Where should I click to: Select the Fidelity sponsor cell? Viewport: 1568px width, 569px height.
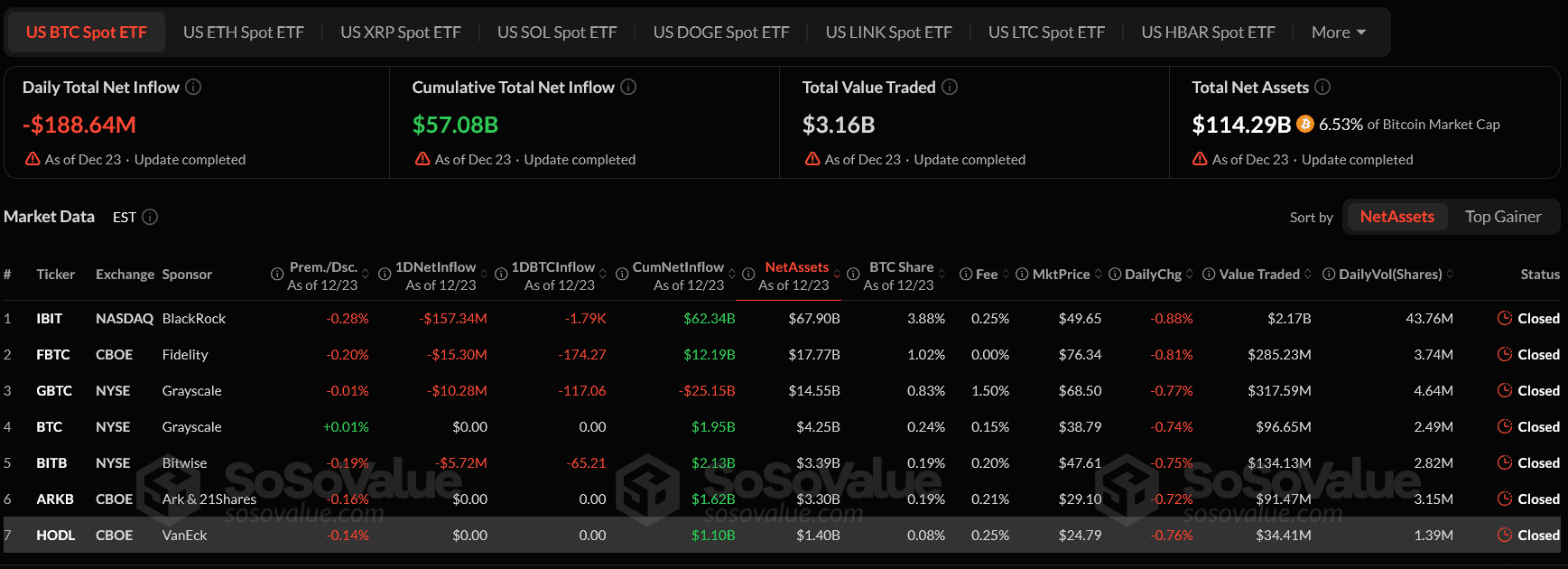pos(185,355)
